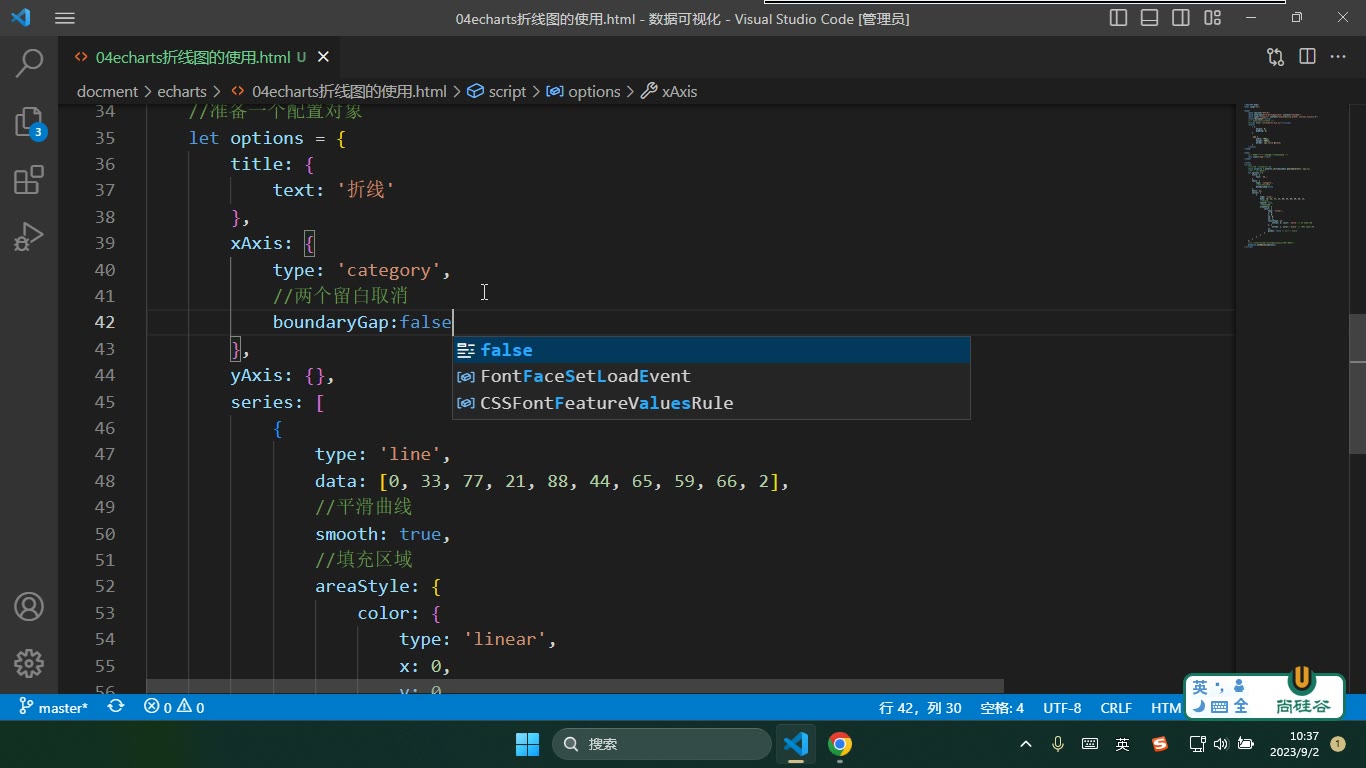Screen dimensions: 1366x768
Task: Click the UTF-8 encoding selector
Action: point(1062,707)
